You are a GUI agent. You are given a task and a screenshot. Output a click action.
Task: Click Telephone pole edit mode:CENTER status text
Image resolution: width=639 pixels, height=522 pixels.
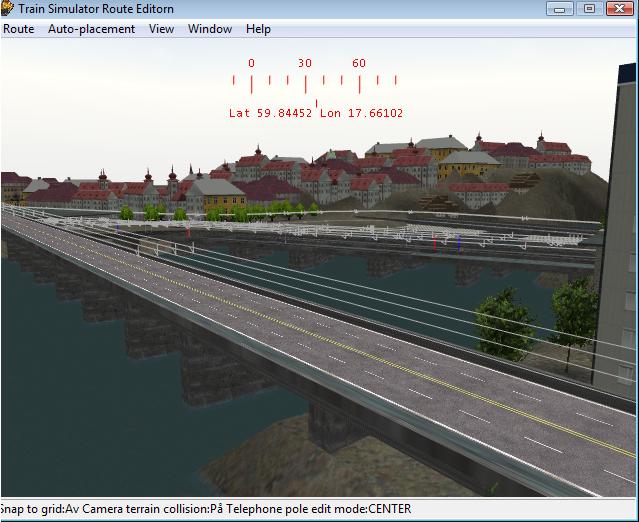point(319,509)
